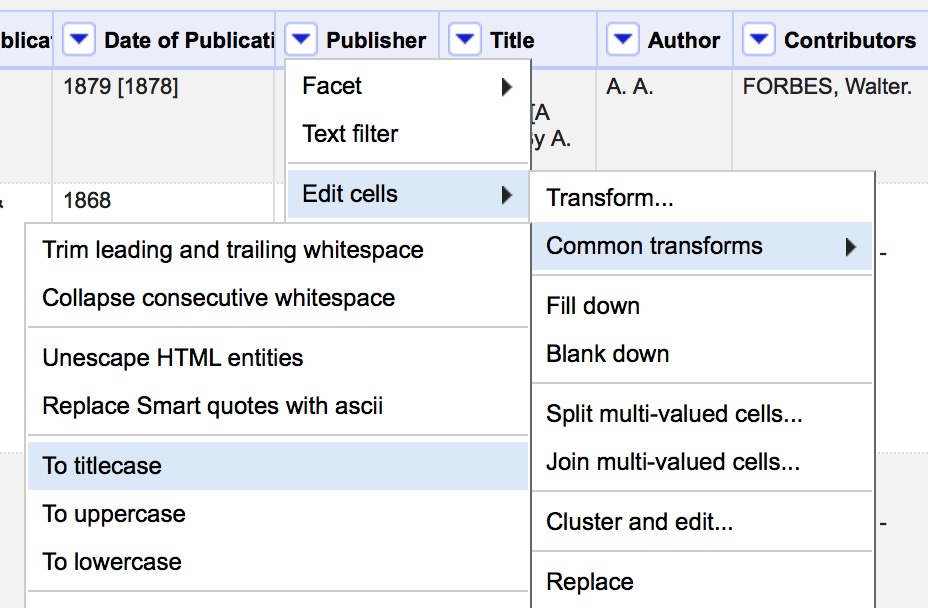The width and height of the screenshot is (928, 608).
Task: Open the Publisher column dropdown menu
Action: coord(299,39)
